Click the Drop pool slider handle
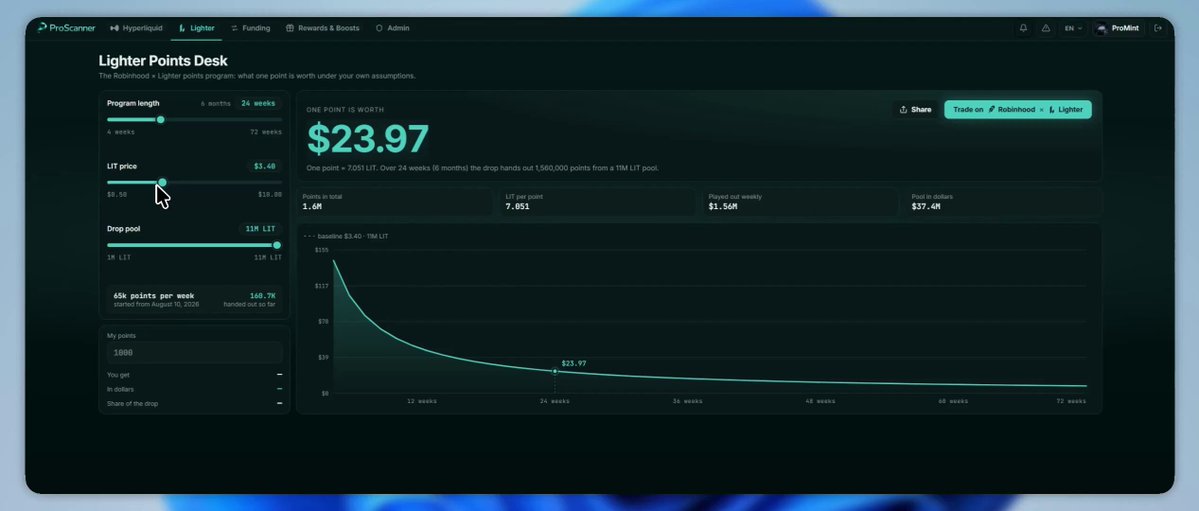The height and width of the screenshot is (511, 1199). (x=277, y=245)
